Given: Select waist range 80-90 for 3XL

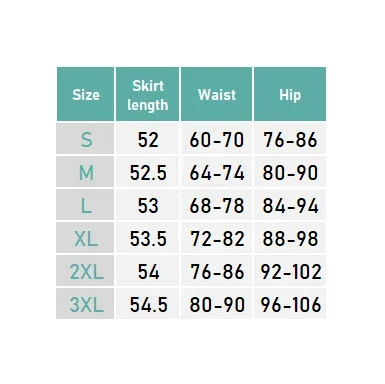Looking at the screenshot, I should click(216, 304).
